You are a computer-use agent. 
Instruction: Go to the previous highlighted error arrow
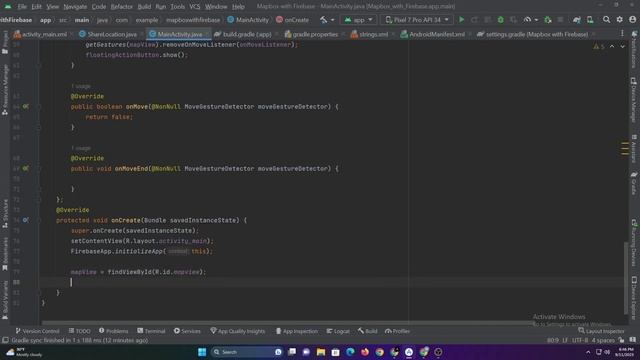click(612, 47)
